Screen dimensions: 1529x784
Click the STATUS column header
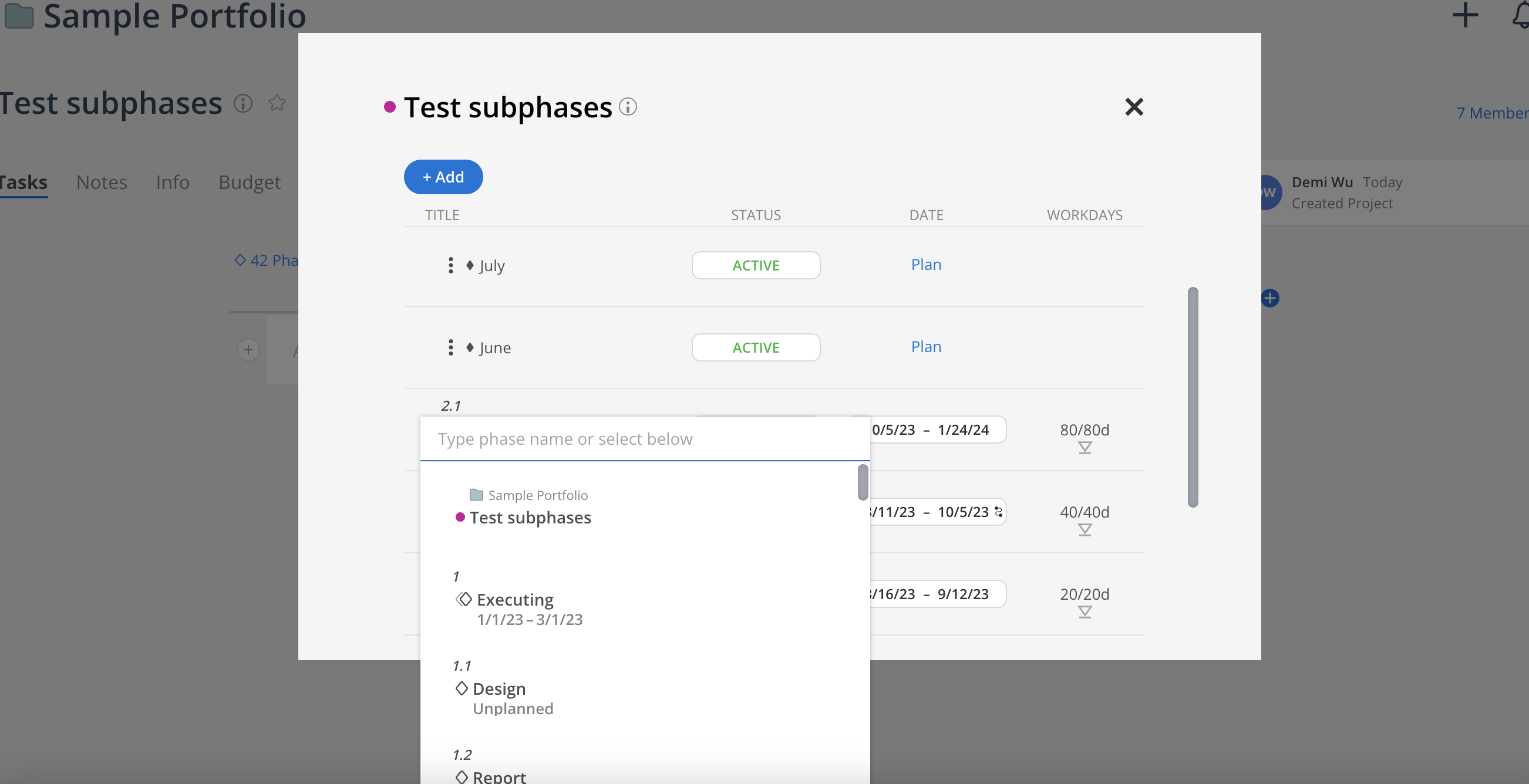click(756, 215)
